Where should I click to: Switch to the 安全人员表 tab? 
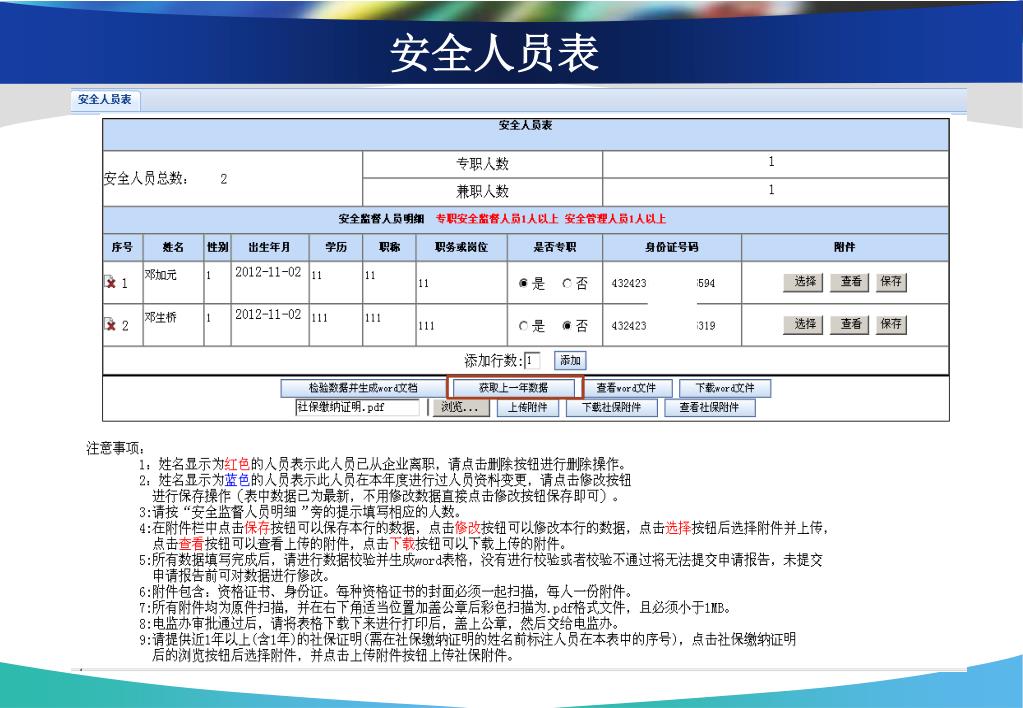click(105, 100)
